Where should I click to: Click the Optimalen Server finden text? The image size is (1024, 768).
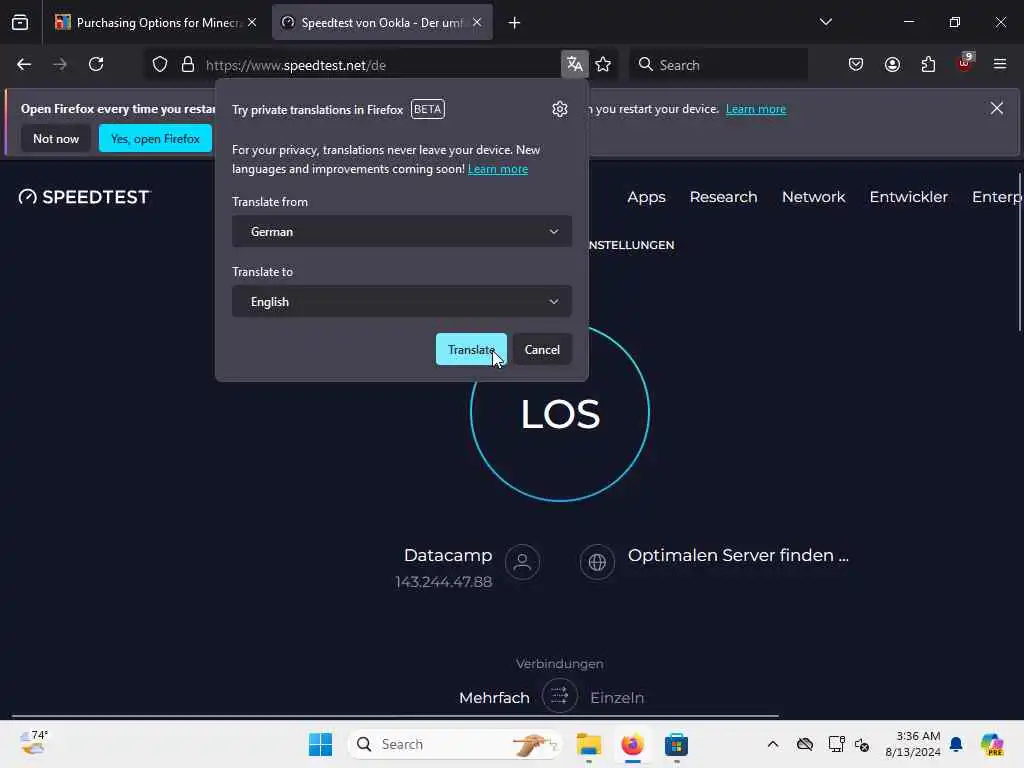tap(738, 555)
